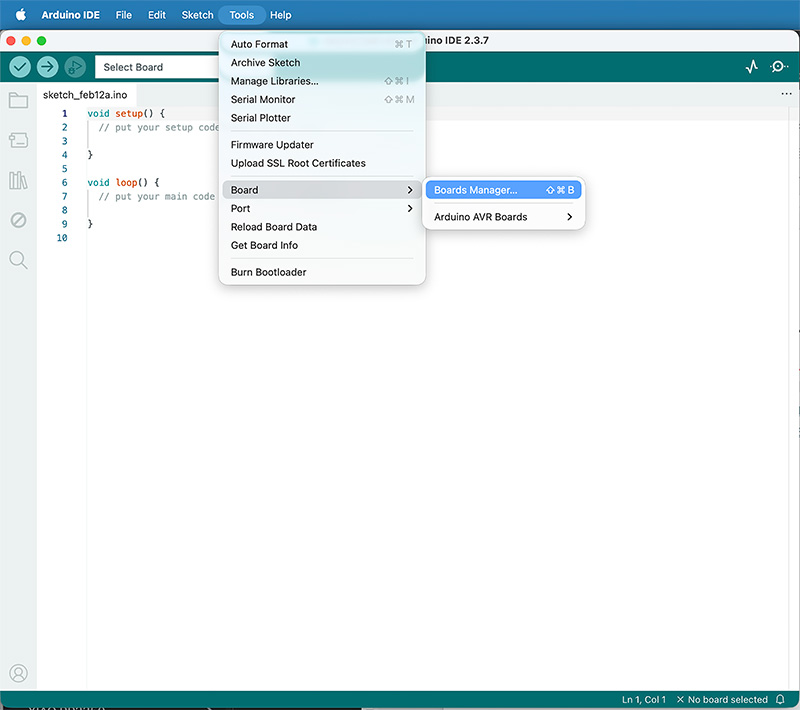Click Get Board Info

322,245
